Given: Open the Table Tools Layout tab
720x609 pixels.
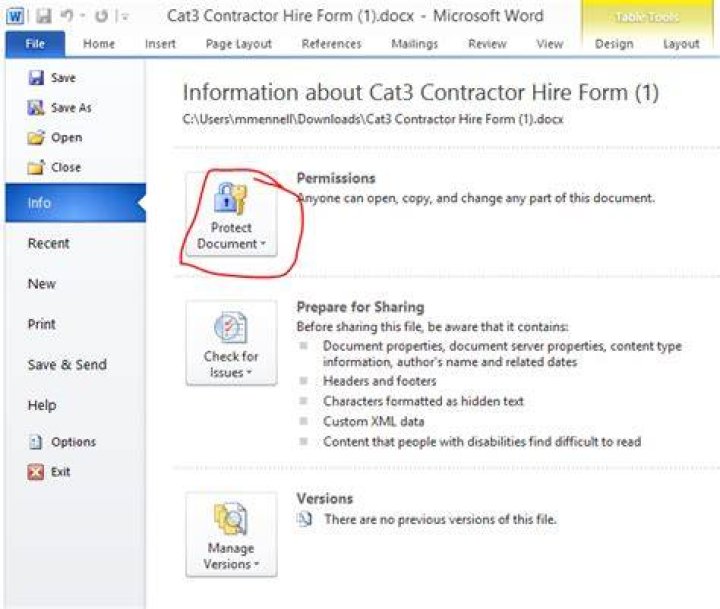Looking at the screenshot, I should 681,44.
